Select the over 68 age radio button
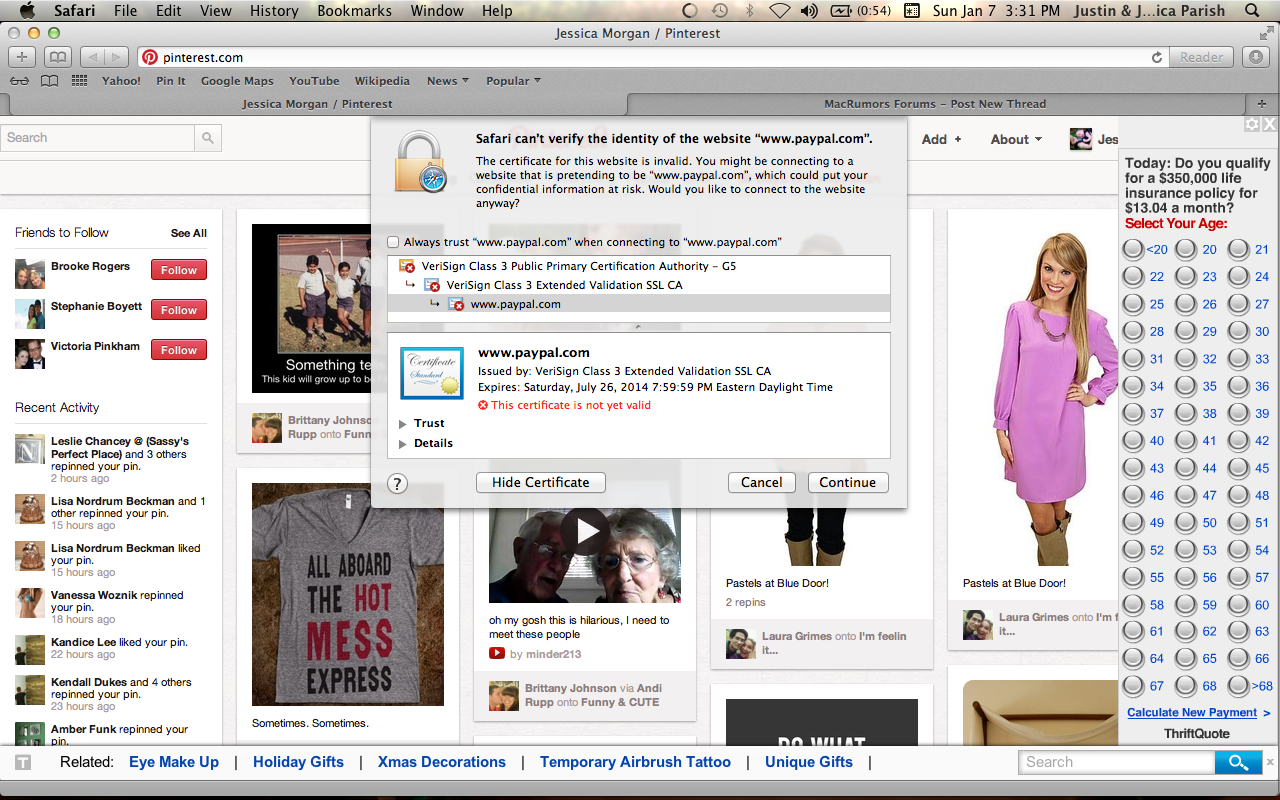Viewport: 1280px width, 800px height. (1238, 686)
